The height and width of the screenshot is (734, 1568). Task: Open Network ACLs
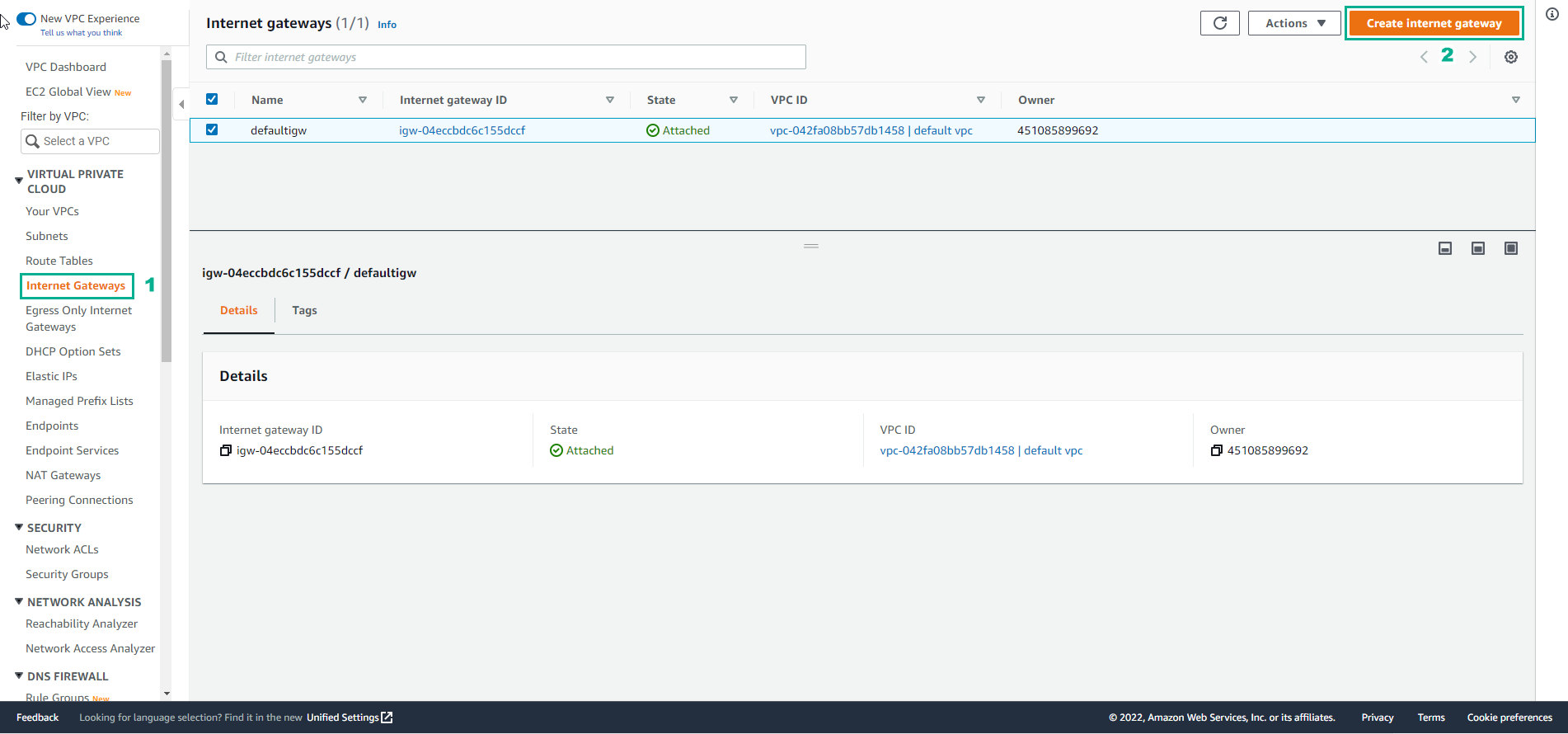pyautogui.click(x=62, y=549)
